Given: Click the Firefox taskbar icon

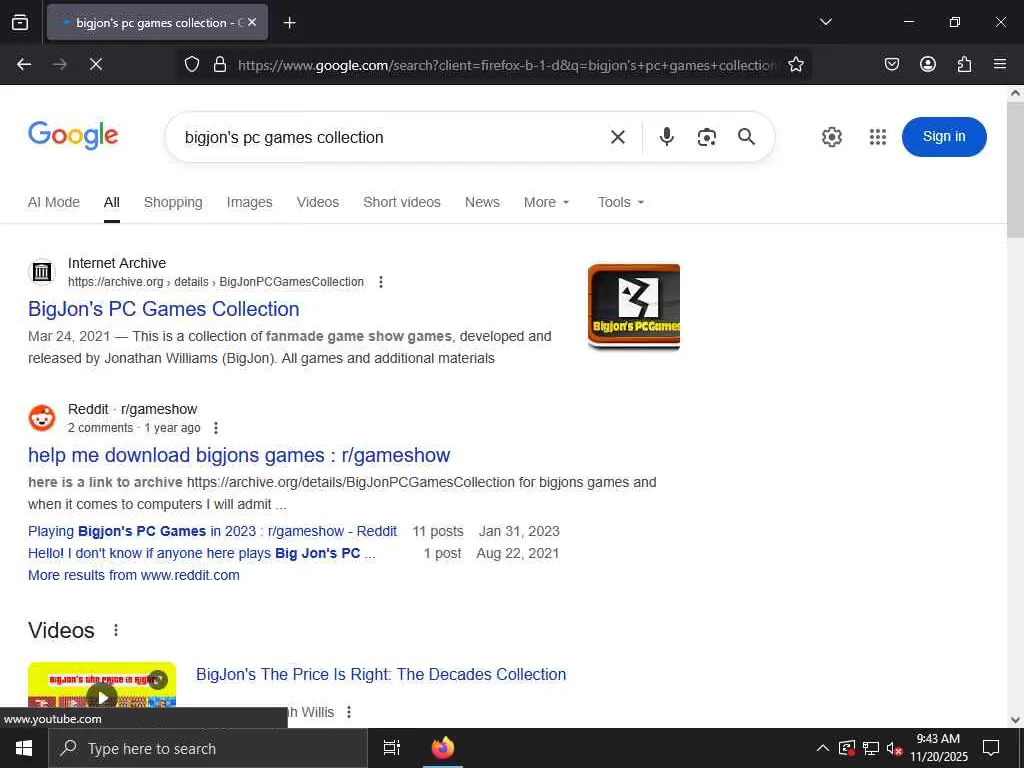Looking at the screenshot, I should 443,748.
